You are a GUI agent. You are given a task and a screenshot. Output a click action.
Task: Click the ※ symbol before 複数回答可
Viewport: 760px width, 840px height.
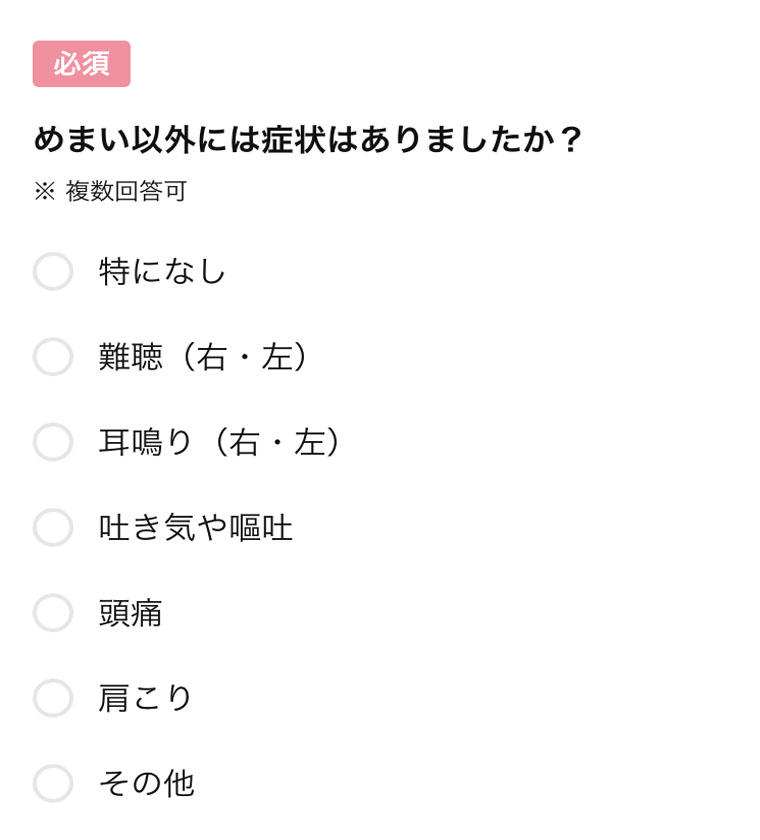[x=45, y=191]
